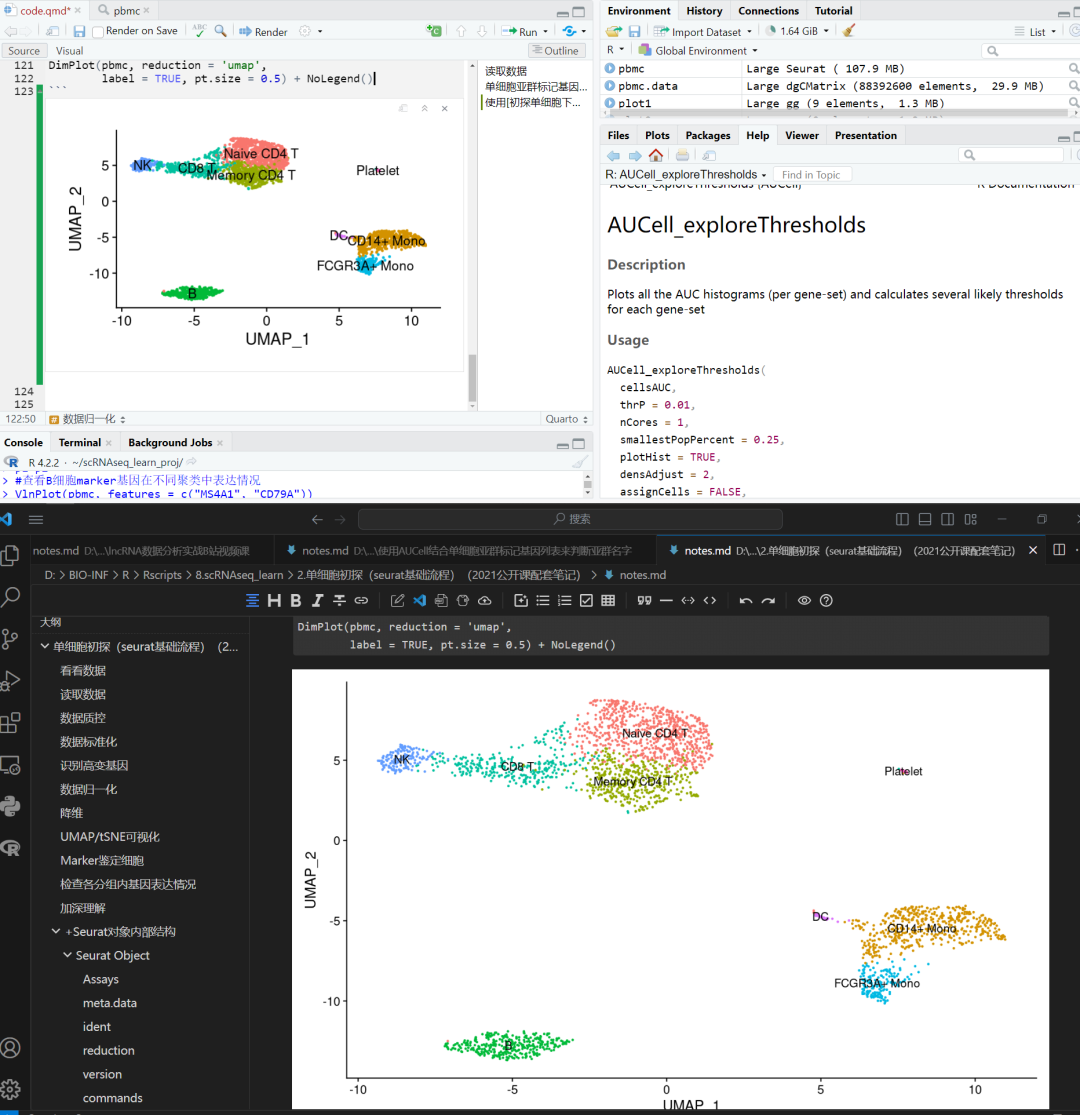Select meta.data in outline
The image size is (1080, 1115).
(x=109, y=1003)
